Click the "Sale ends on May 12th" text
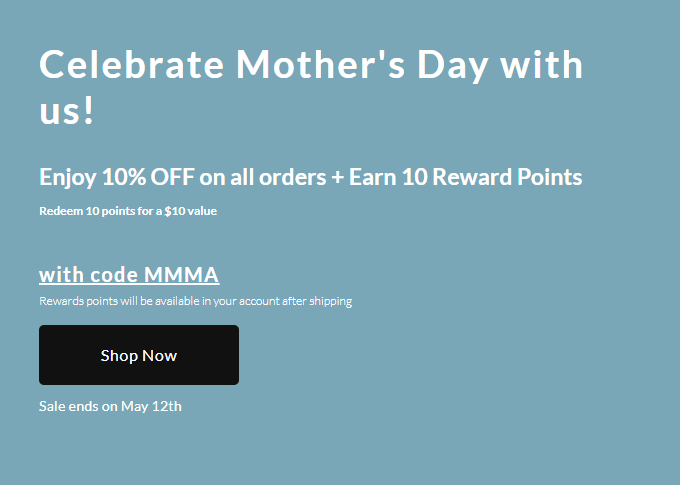This screenshot has width=680, height=485. [x=110, y=406]
